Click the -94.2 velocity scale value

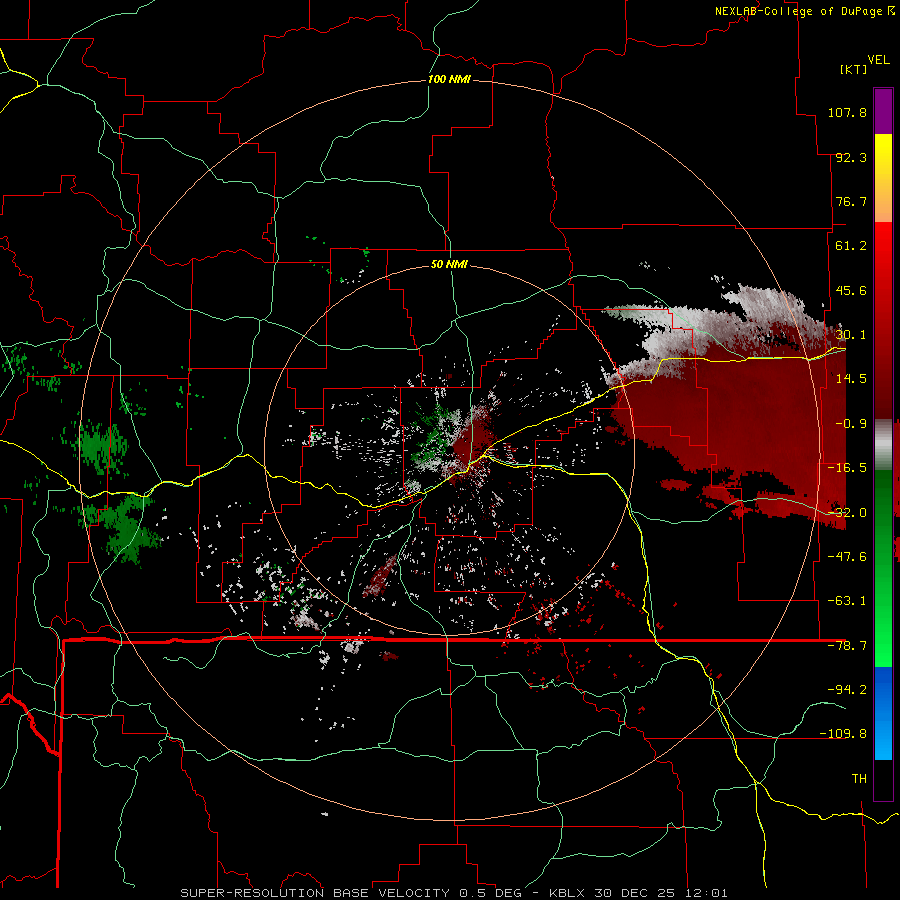[x=847, y=690]
